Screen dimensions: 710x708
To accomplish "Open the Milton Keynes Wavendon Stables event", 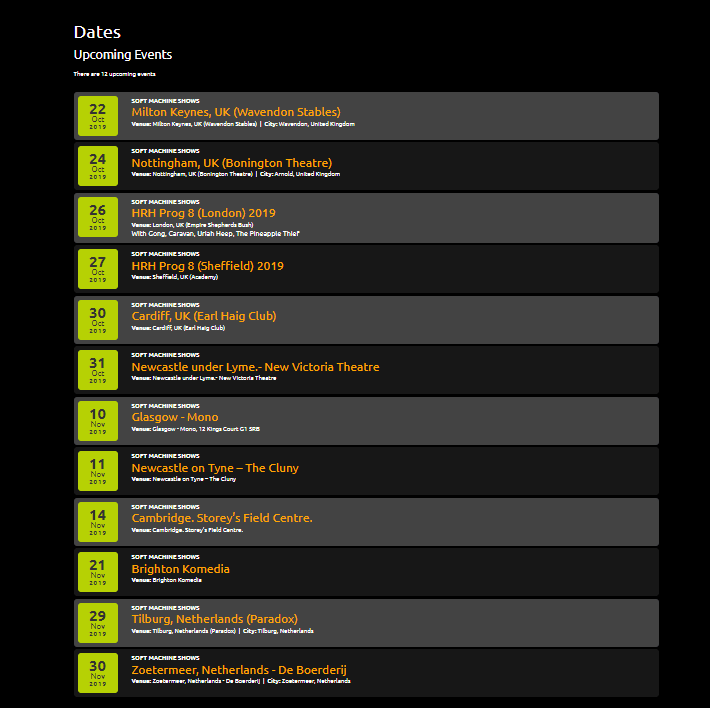I will pos(235,112).
